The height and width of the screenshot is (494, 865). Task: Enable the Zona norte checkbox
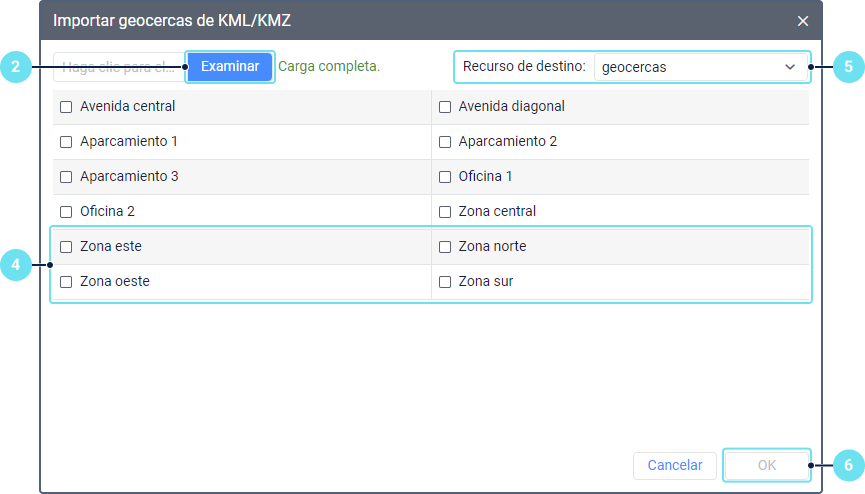(x=445, y=246)
